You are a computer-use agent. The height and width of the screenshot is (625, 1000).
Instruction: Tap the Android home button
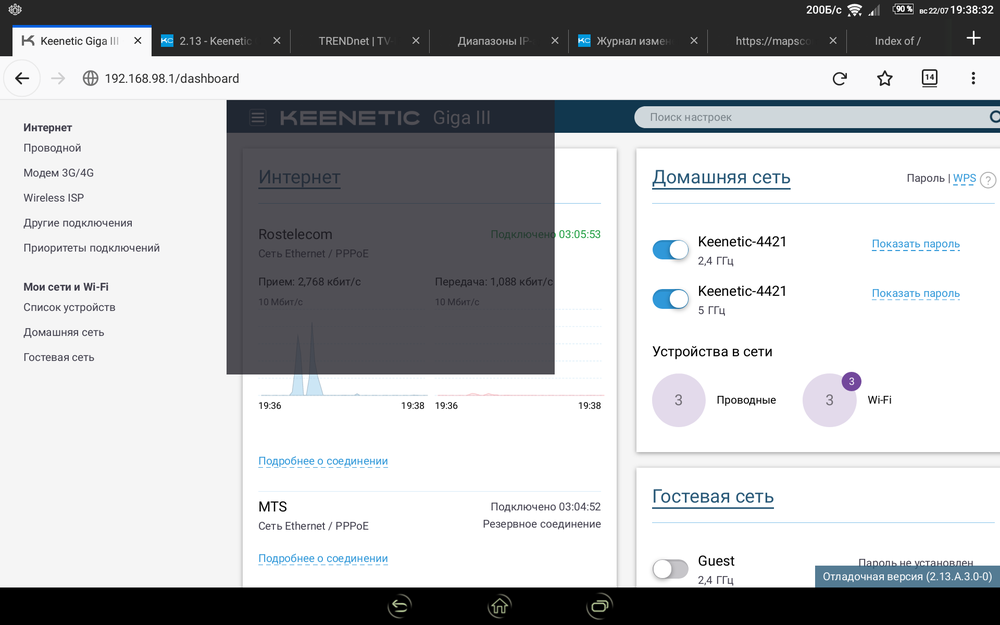click(x=499, y=606)
